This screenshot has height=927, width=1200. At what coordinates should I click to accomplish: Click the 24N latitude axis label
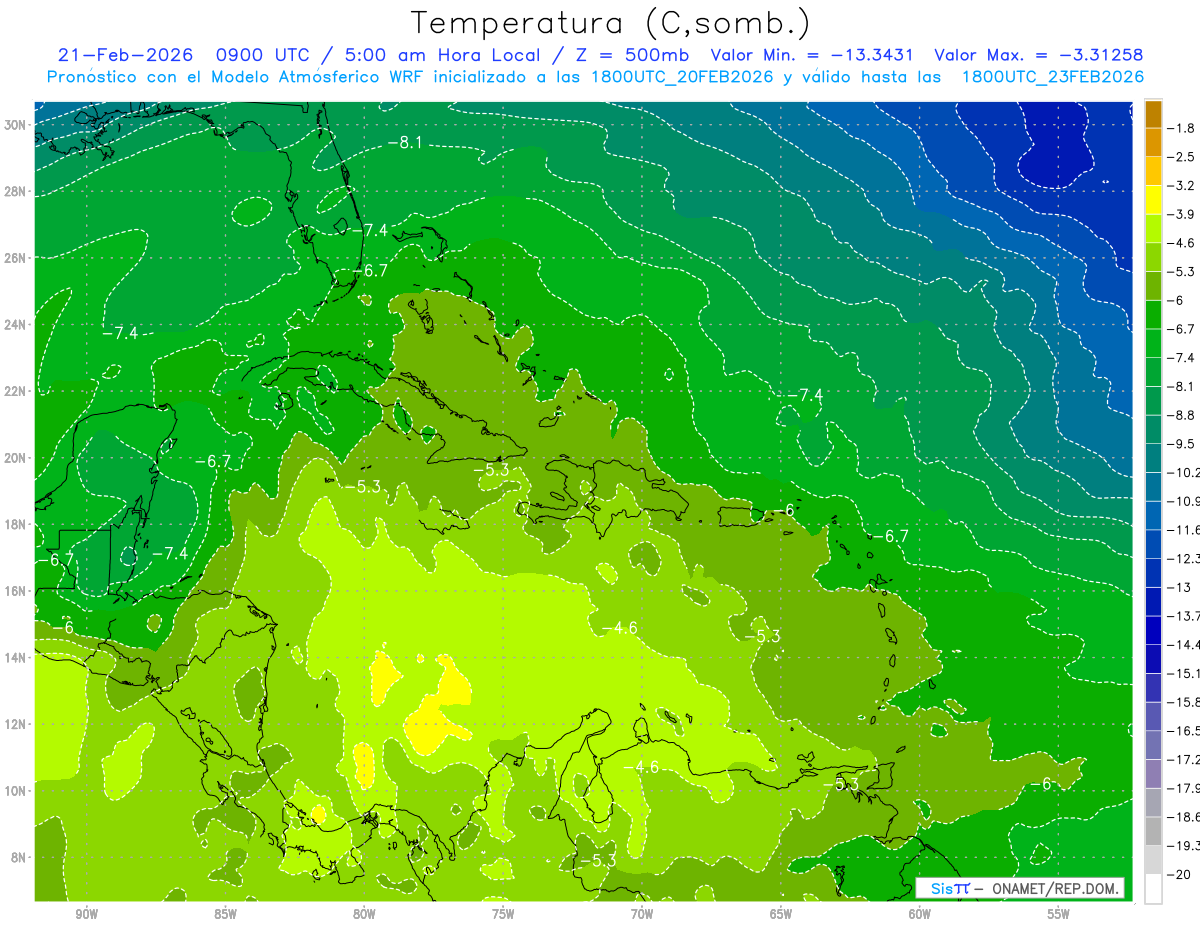pyautogui.click(x=17, y=324)
